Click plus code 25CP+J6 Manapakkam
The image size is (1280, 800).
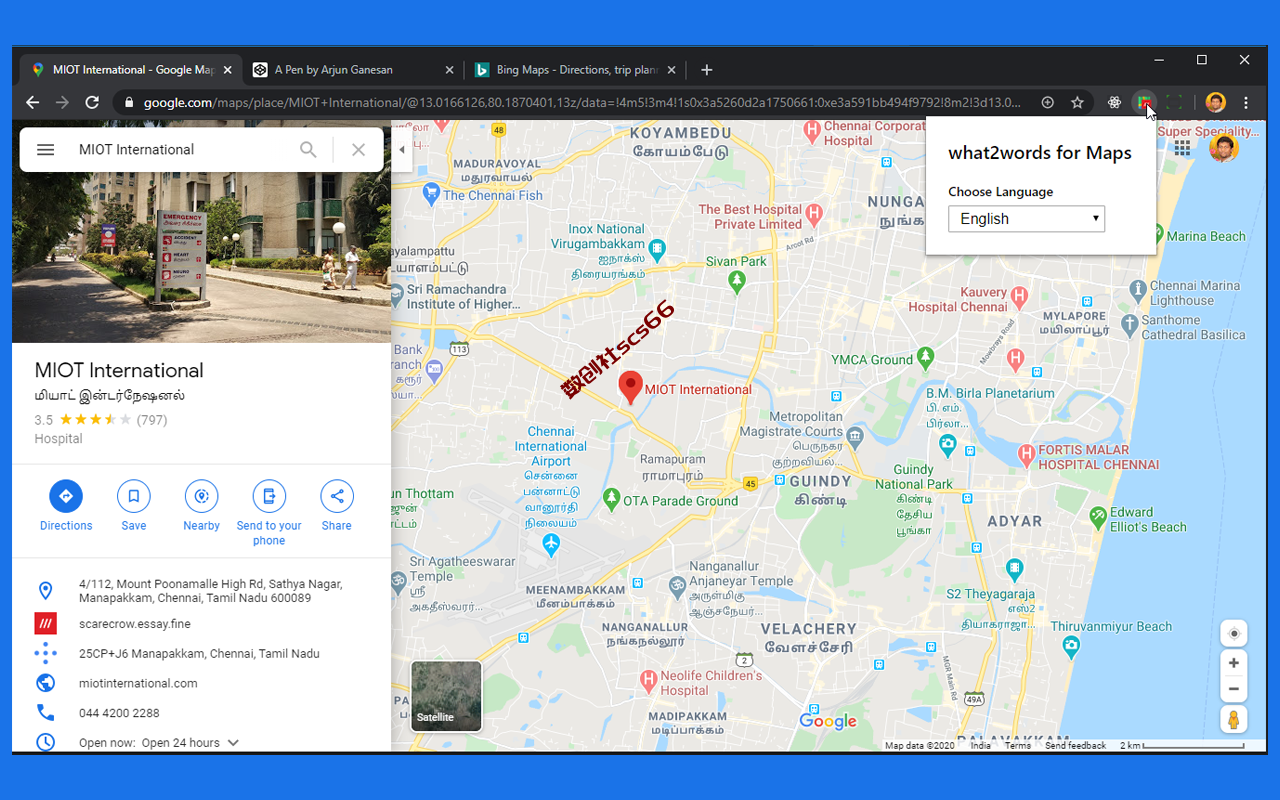(199, 654)
